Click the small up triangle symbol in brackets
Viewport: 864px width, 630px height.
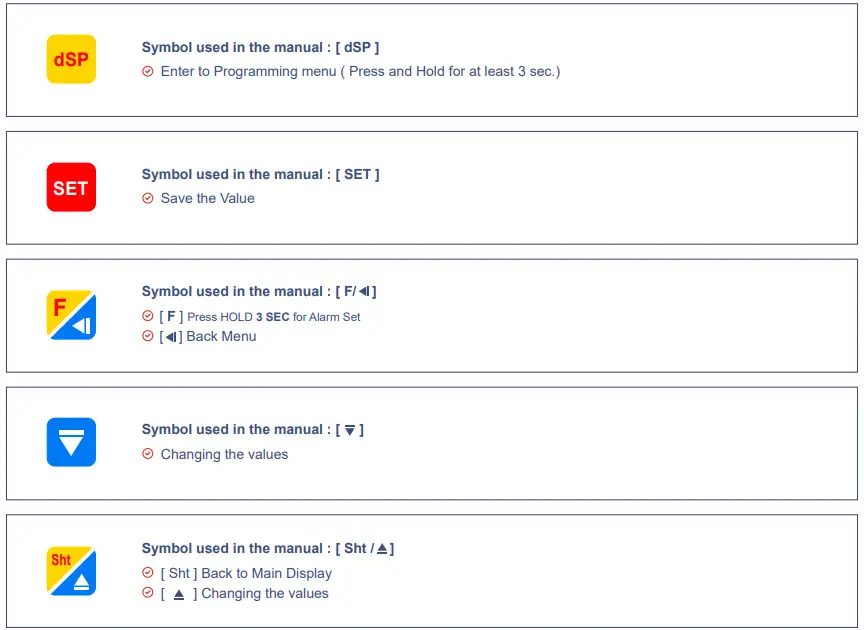point(179,594)
